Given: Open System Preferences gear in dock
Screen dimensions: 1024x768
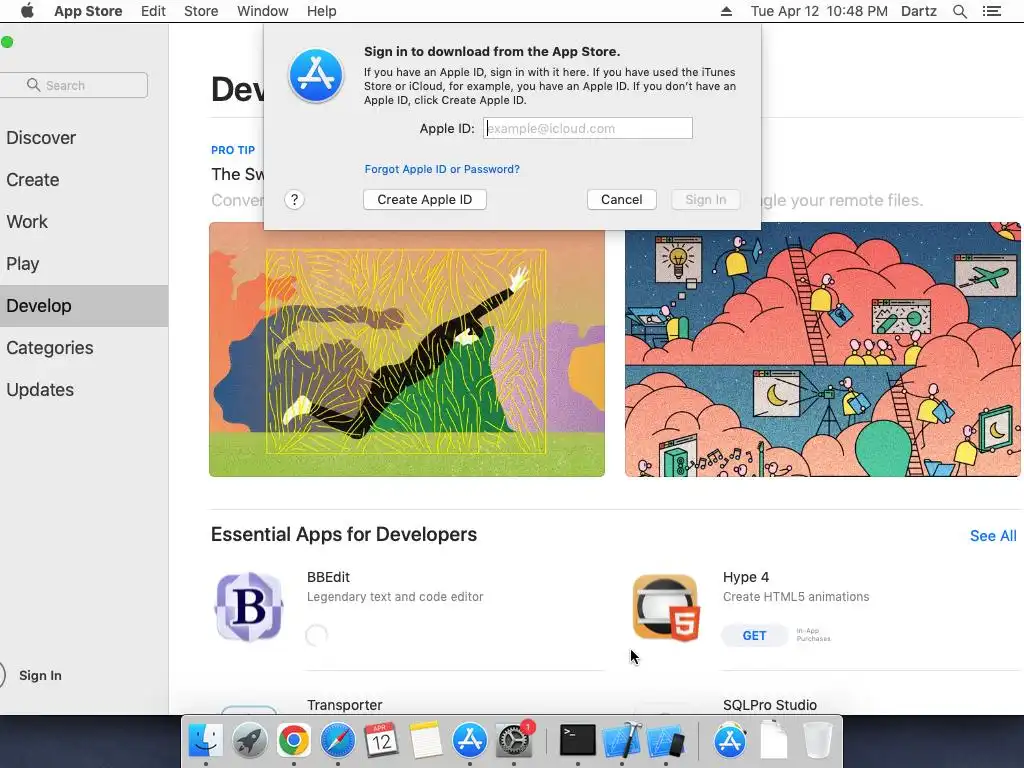Looking at the screenshot, I should pos(514,741).
